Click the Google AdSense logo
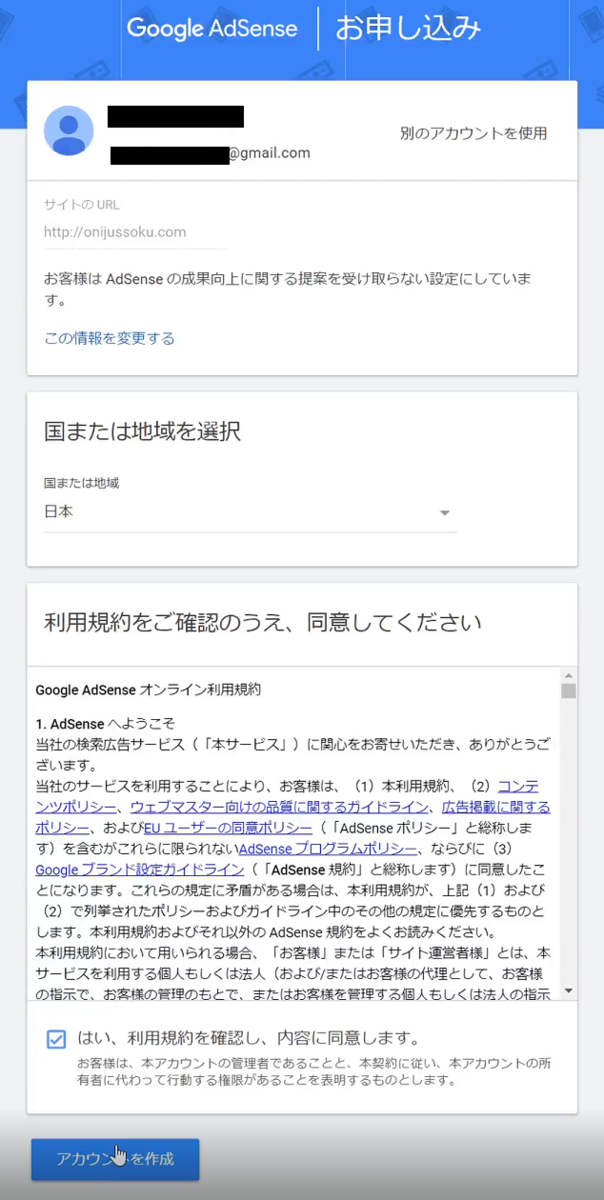604x1200 pixels. [x=212, y=28]
